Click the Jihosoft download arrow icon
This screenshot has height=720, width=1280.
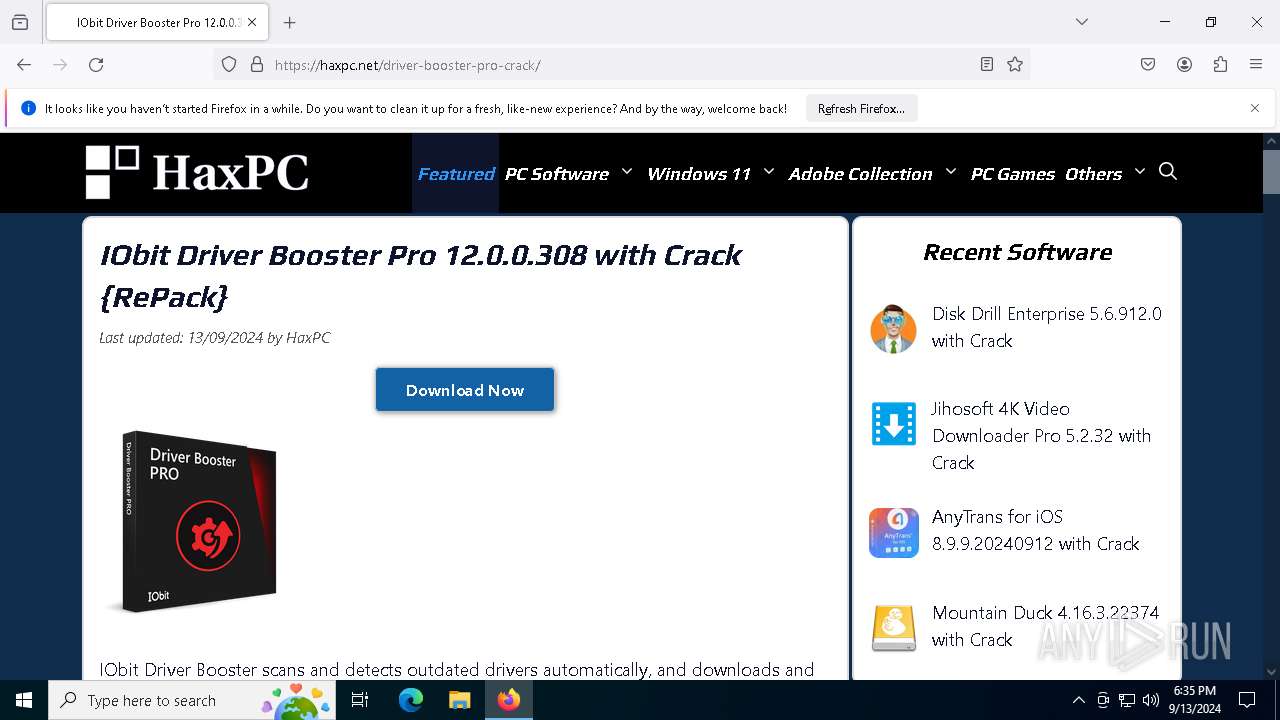[893, 424]
